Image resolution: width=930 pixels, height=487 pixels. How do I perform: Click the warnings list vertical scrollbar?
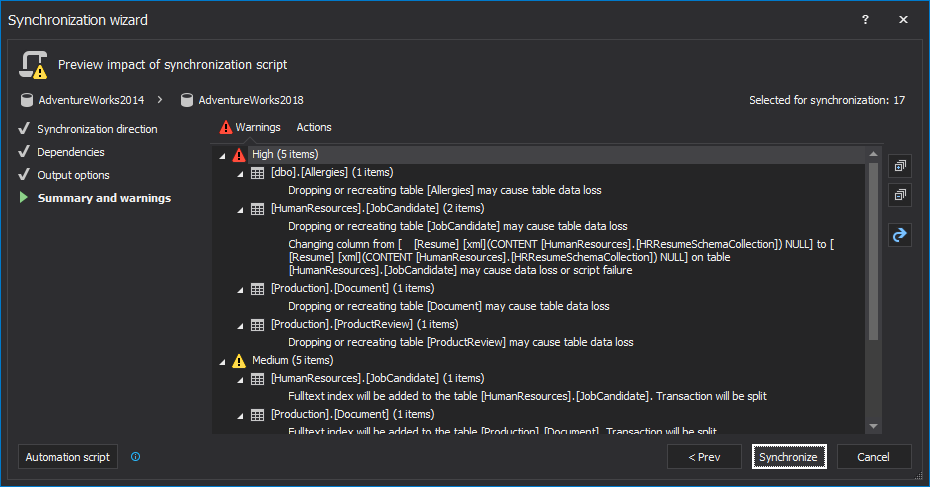[x=873, y=250]
